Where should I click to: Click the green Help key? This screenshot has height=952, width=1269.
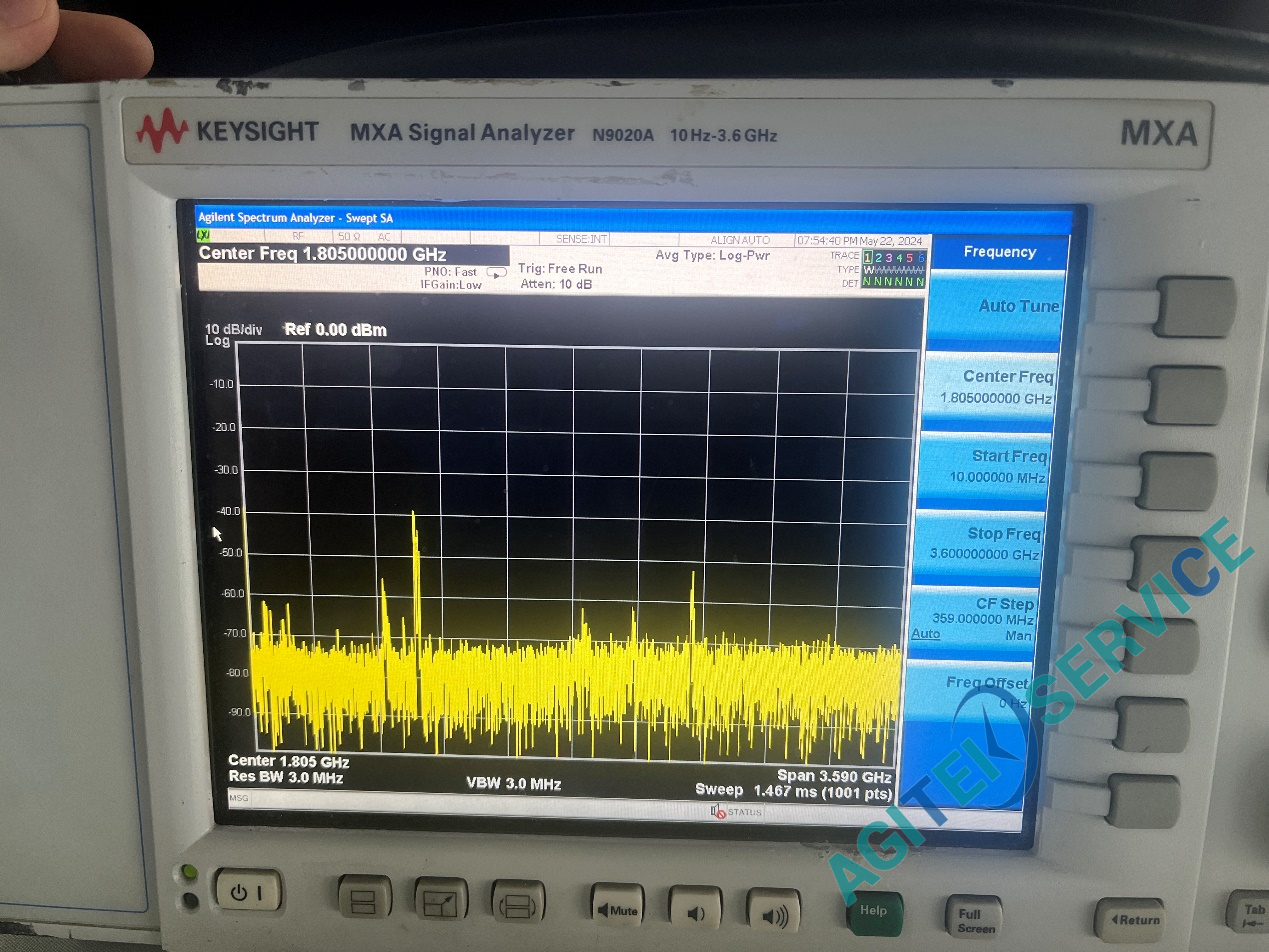click(875, 913)
